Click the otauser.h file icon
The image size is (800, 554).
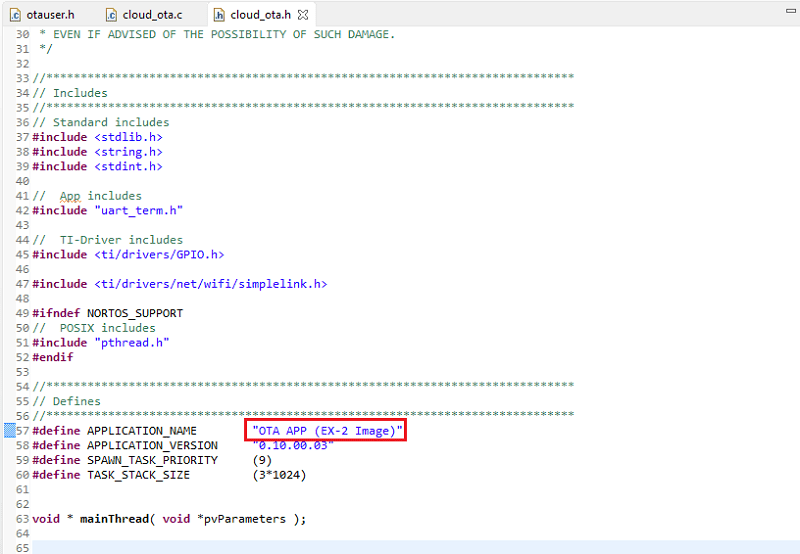15,15
